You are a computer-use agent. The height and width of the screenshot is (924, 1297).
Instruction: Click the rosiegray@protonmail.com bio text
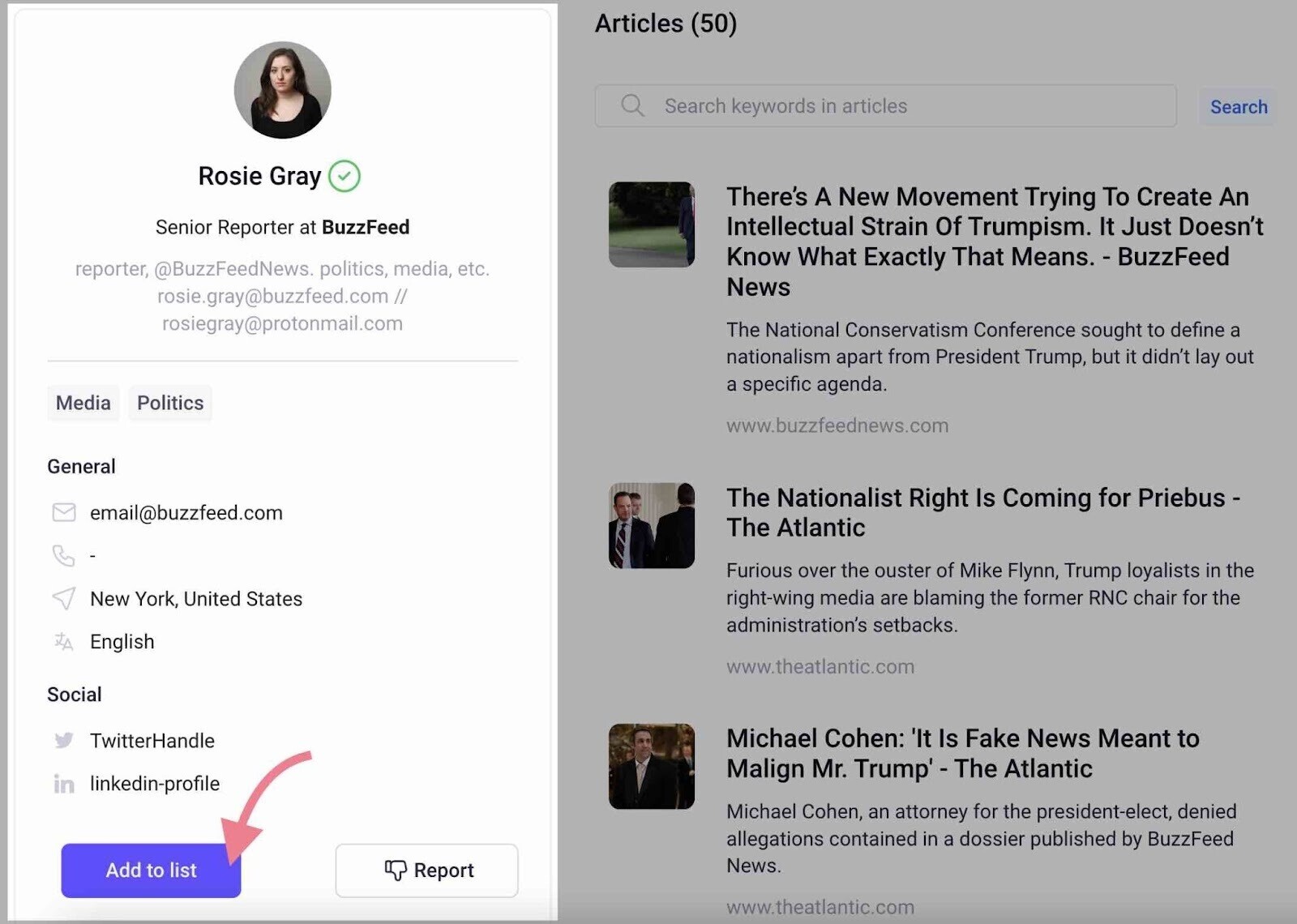282,323
